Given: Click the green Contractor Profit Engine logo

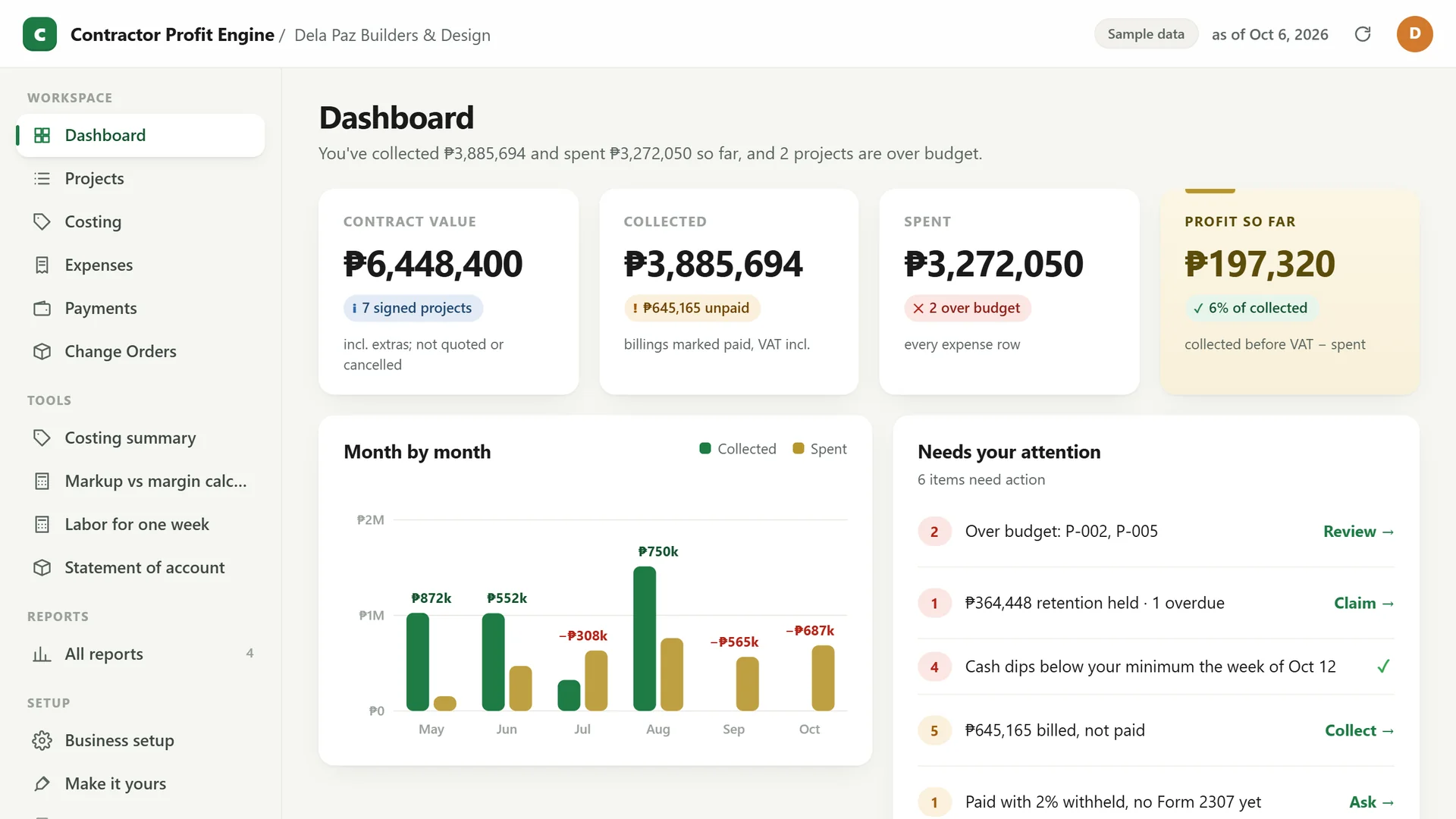Looking at the screenshot, I should (x=39, y=34).
